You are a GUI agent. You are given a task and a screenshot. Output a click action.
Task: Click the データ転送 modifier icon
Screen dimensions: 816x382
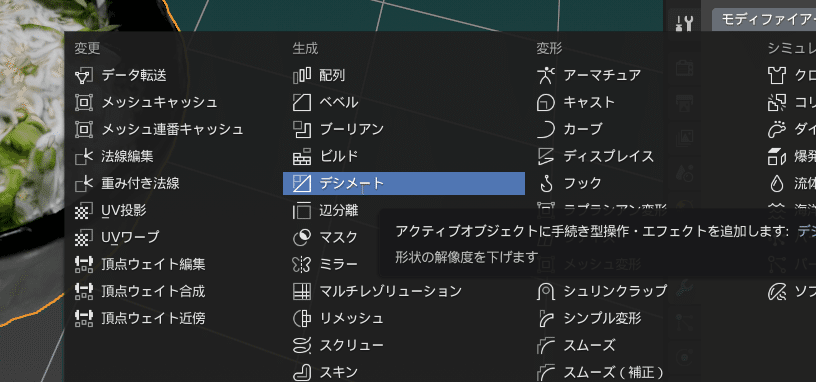[83, 75]
